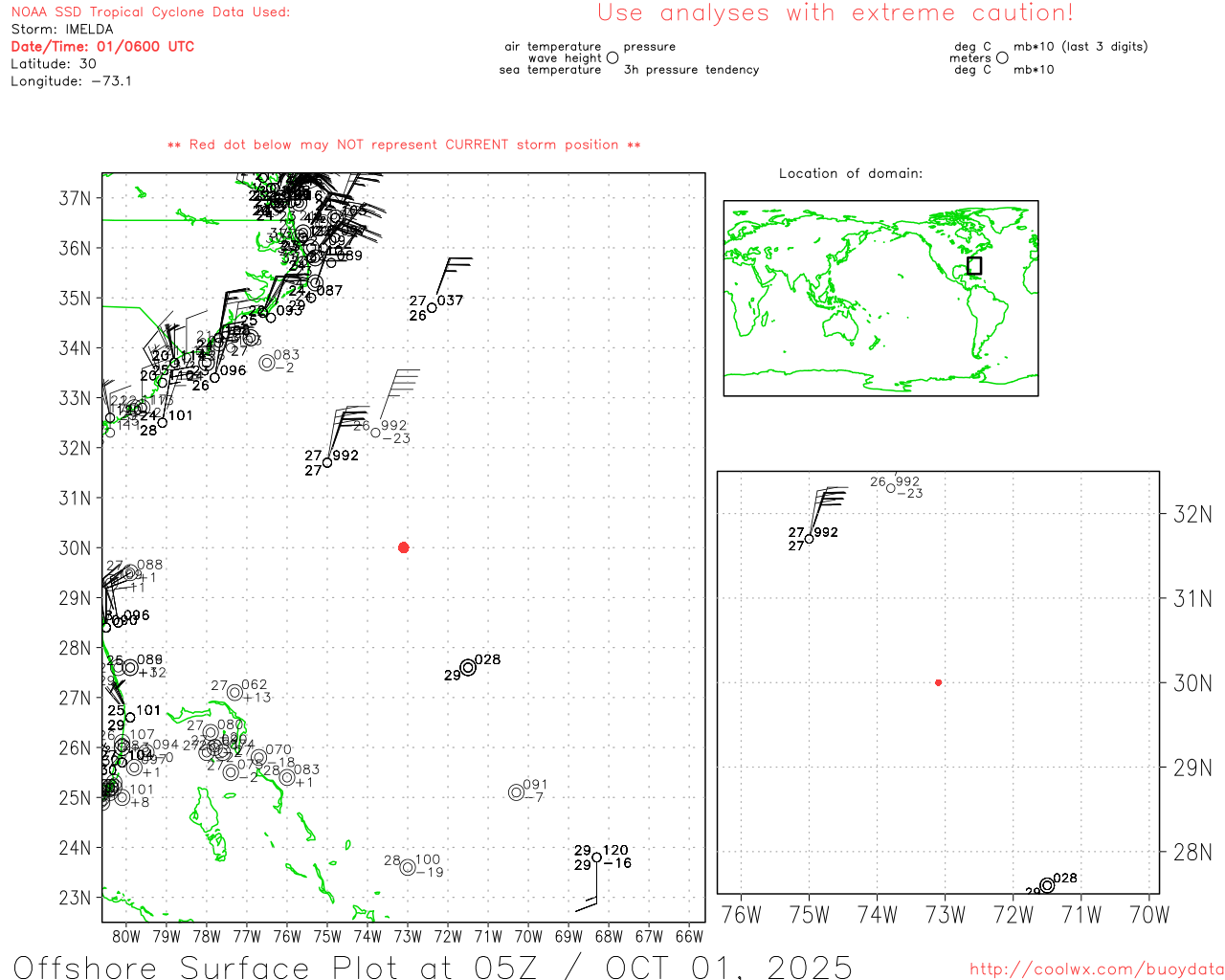Click the black domain box on world map
The height and width of the screenshot is (980, 1225).
[x=974, y=266]
